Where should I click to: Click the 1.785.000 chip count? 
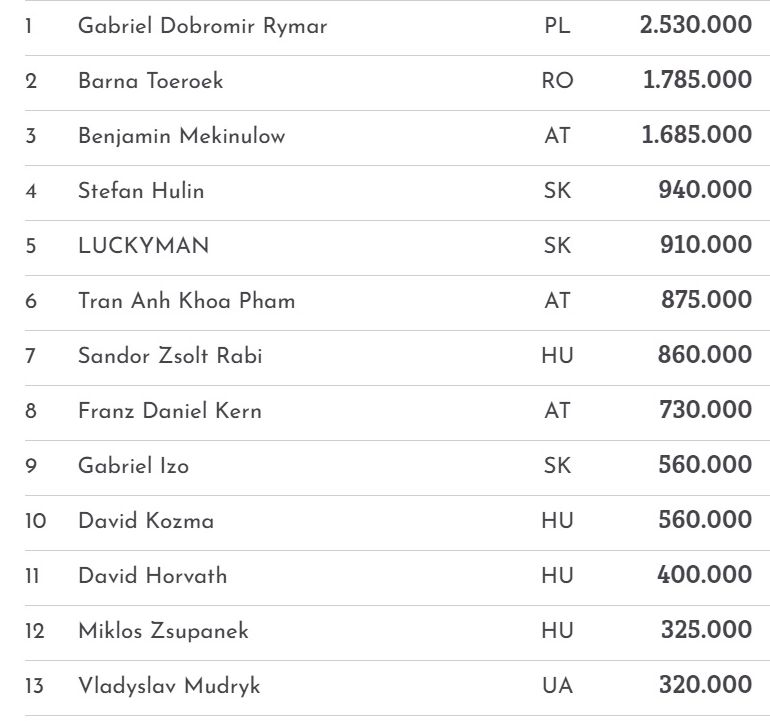[x=697, y=80]
